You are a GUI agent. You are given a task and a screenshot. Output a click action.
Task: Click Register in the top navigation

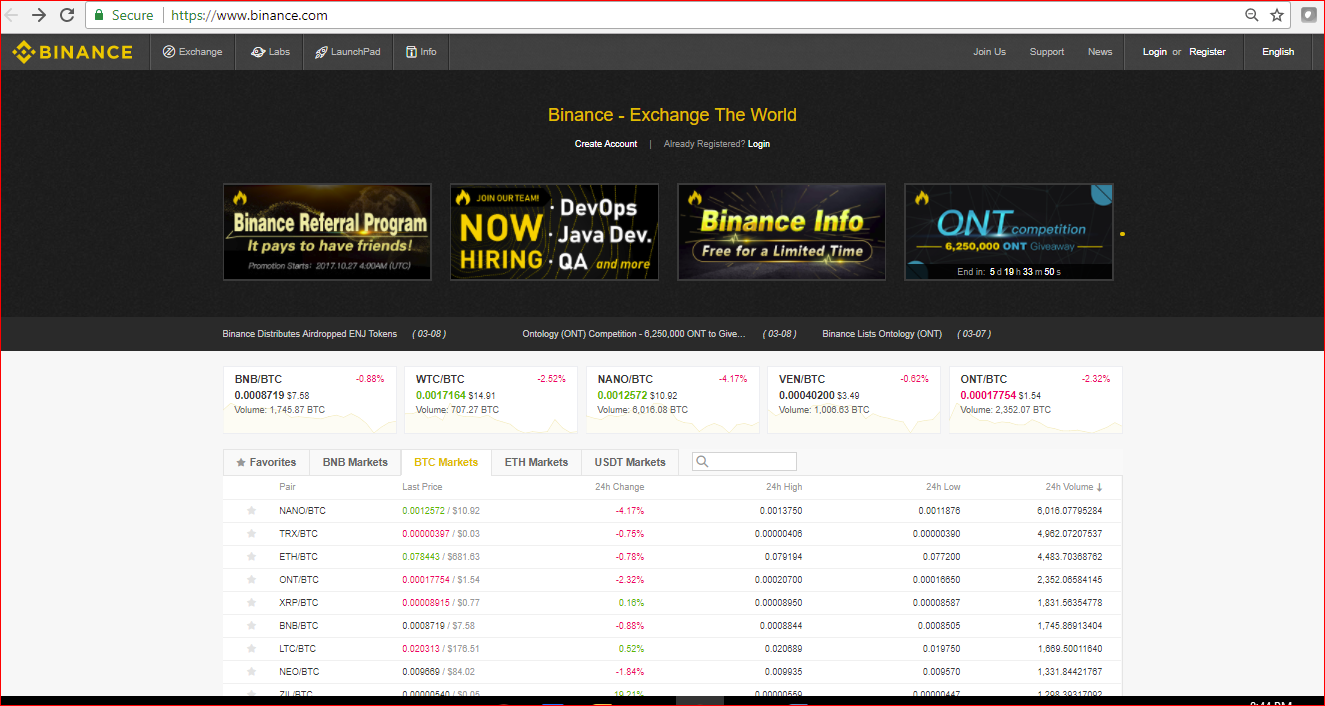(x=1207, y=52)
